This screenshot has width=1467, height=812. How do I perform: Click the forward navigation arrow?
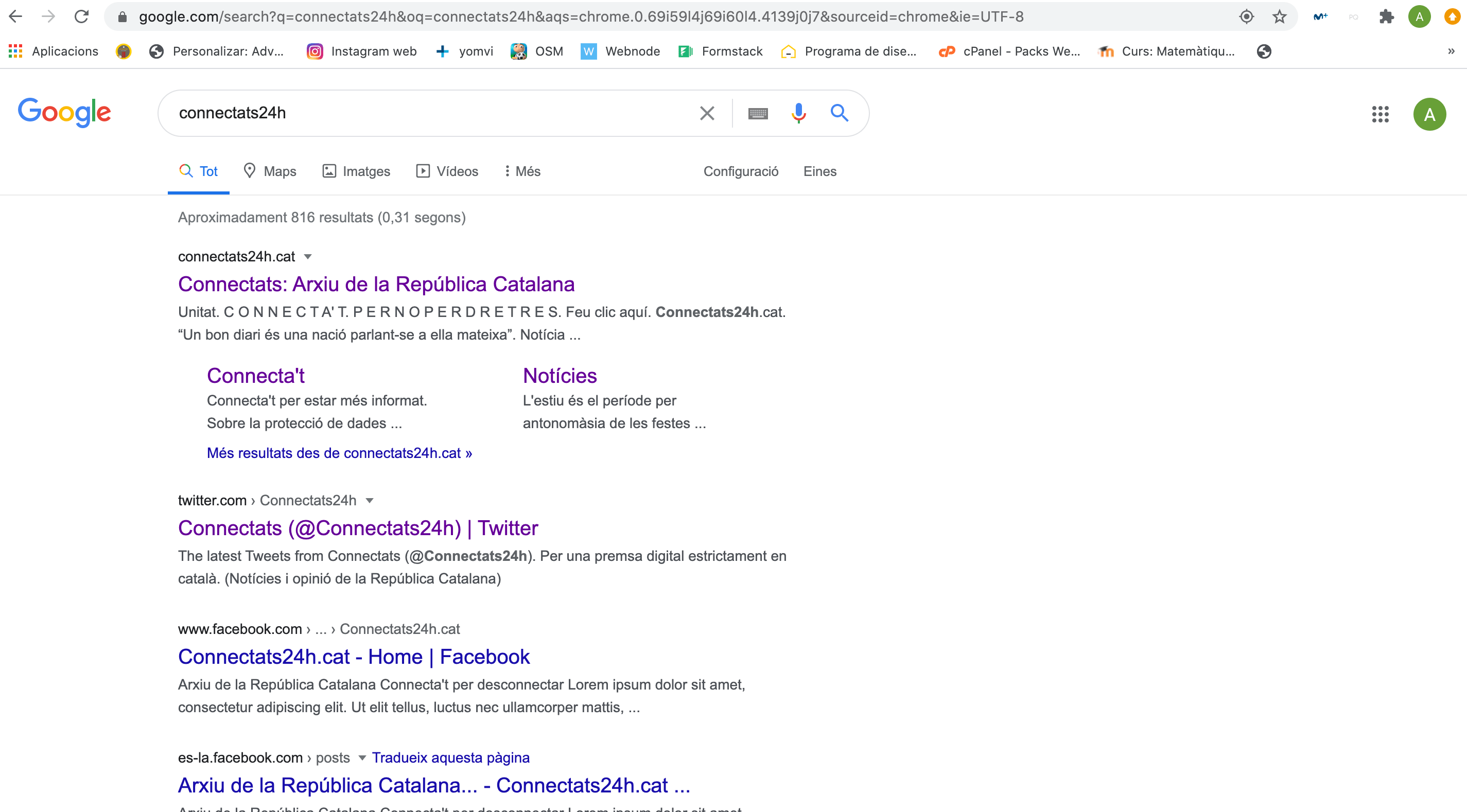48,16
